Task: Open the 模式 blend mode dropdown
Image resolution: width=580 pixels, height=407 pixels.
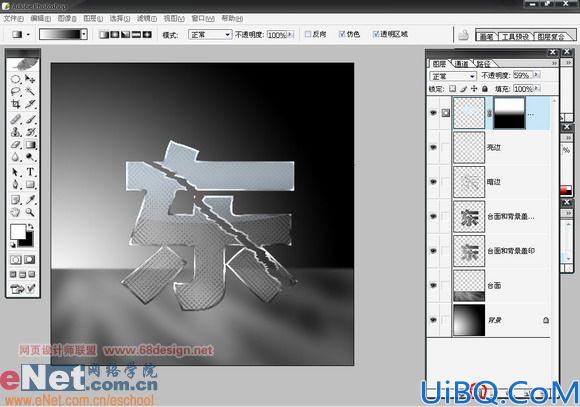Action: (x=210, y=35)
